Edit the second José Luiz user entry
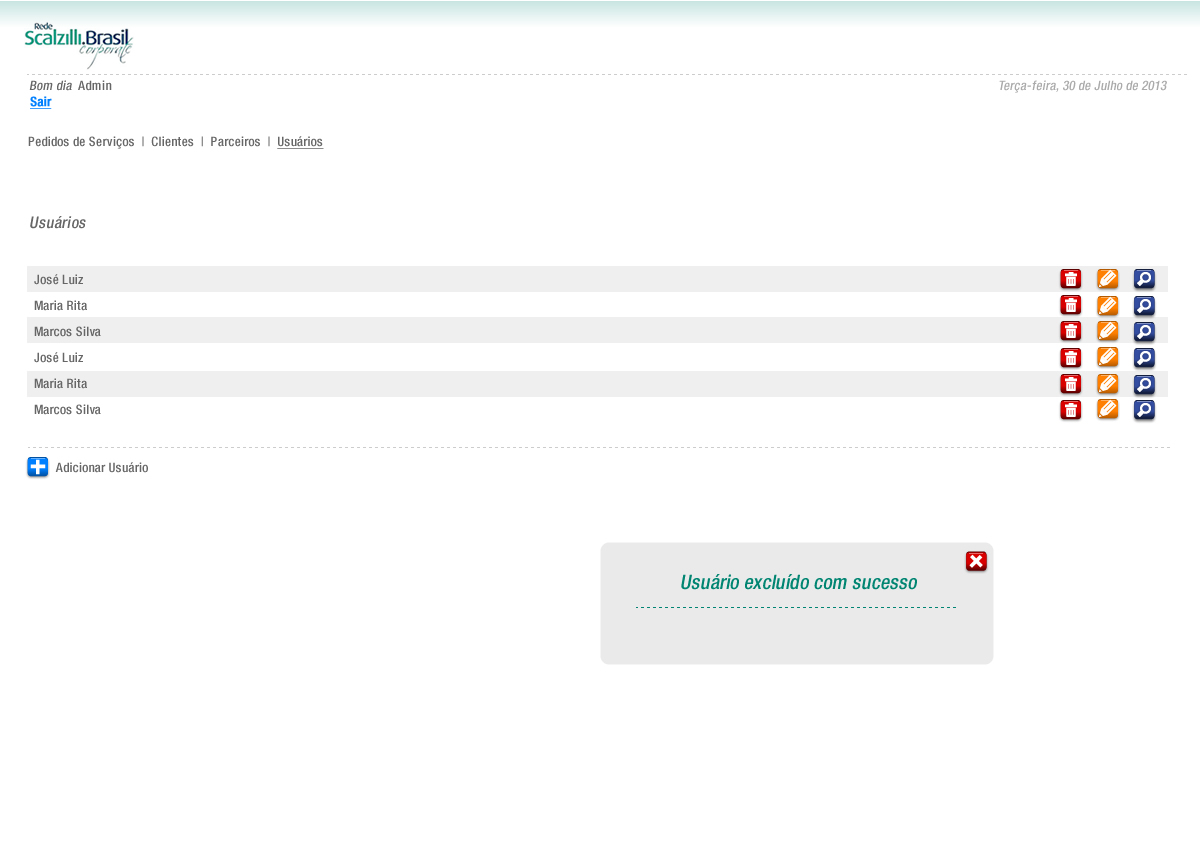The image size is (1200, 862). pyautogui.click(x=1107, y=357)
